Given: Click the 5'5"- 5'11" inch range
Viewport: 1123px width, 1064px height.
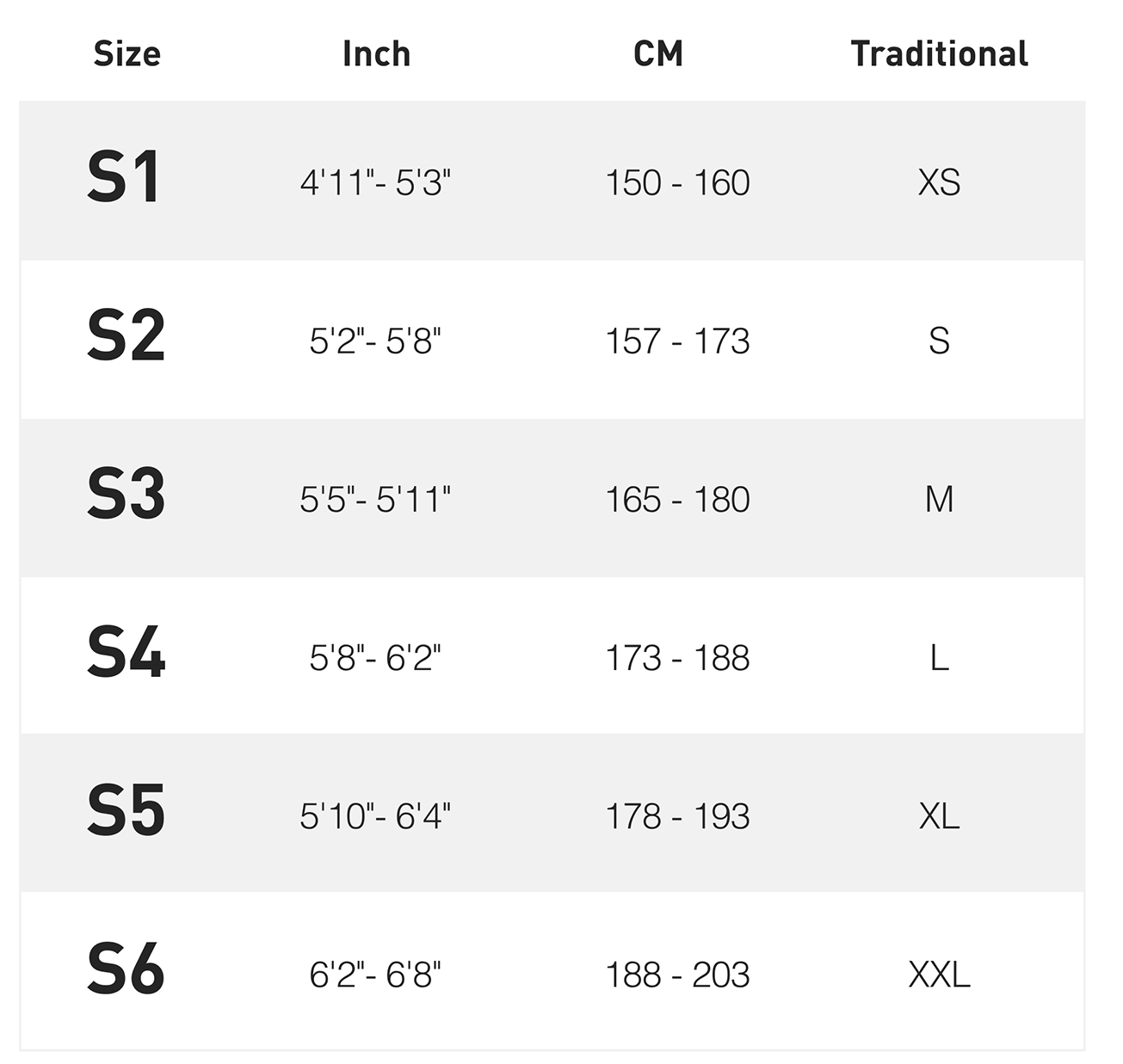Looking at the screenshot, I should coord(375,499).
